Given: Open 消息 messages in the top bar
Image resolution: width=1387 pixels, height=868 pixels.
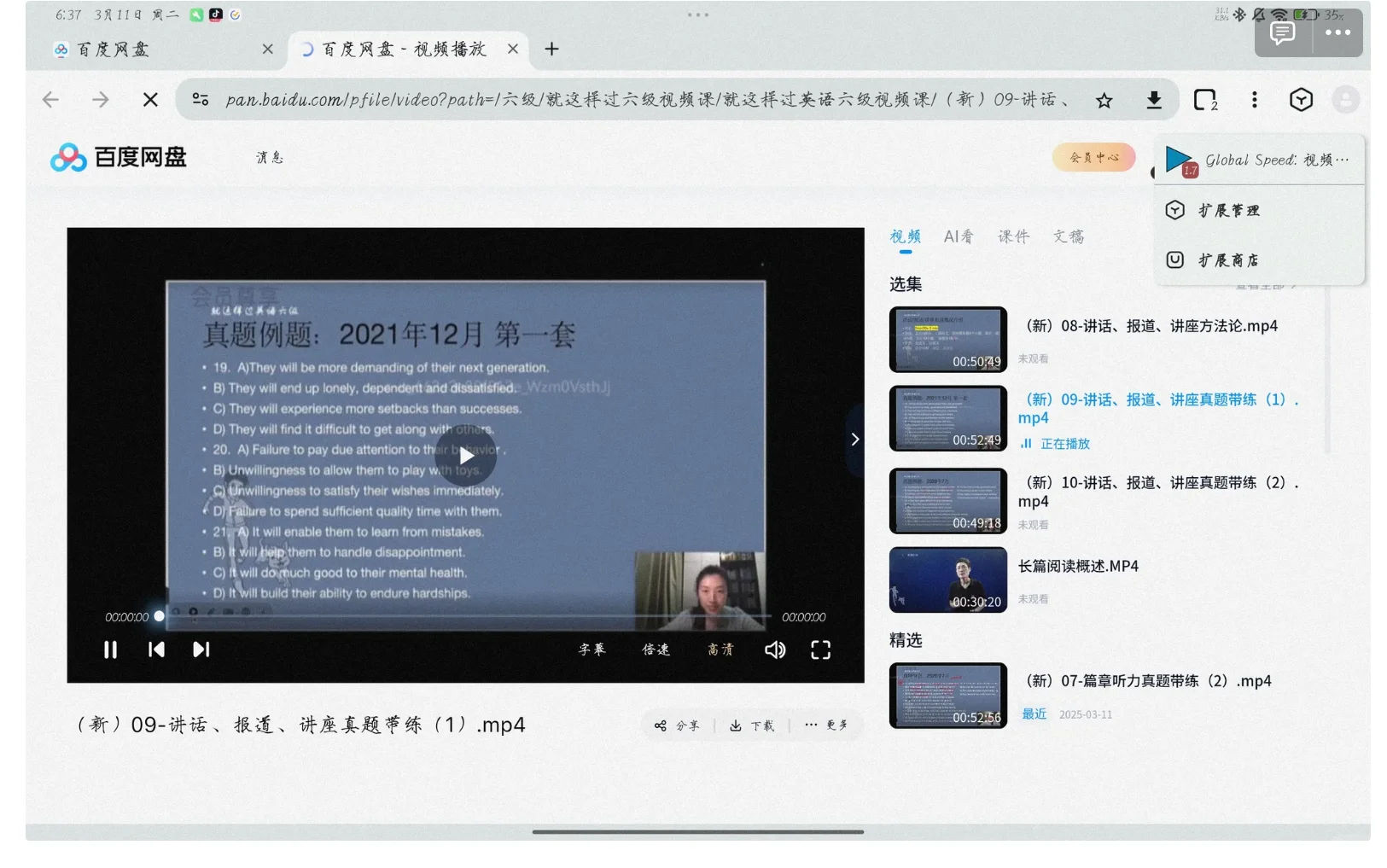Looking at the screenshot, I should point(270,157).
